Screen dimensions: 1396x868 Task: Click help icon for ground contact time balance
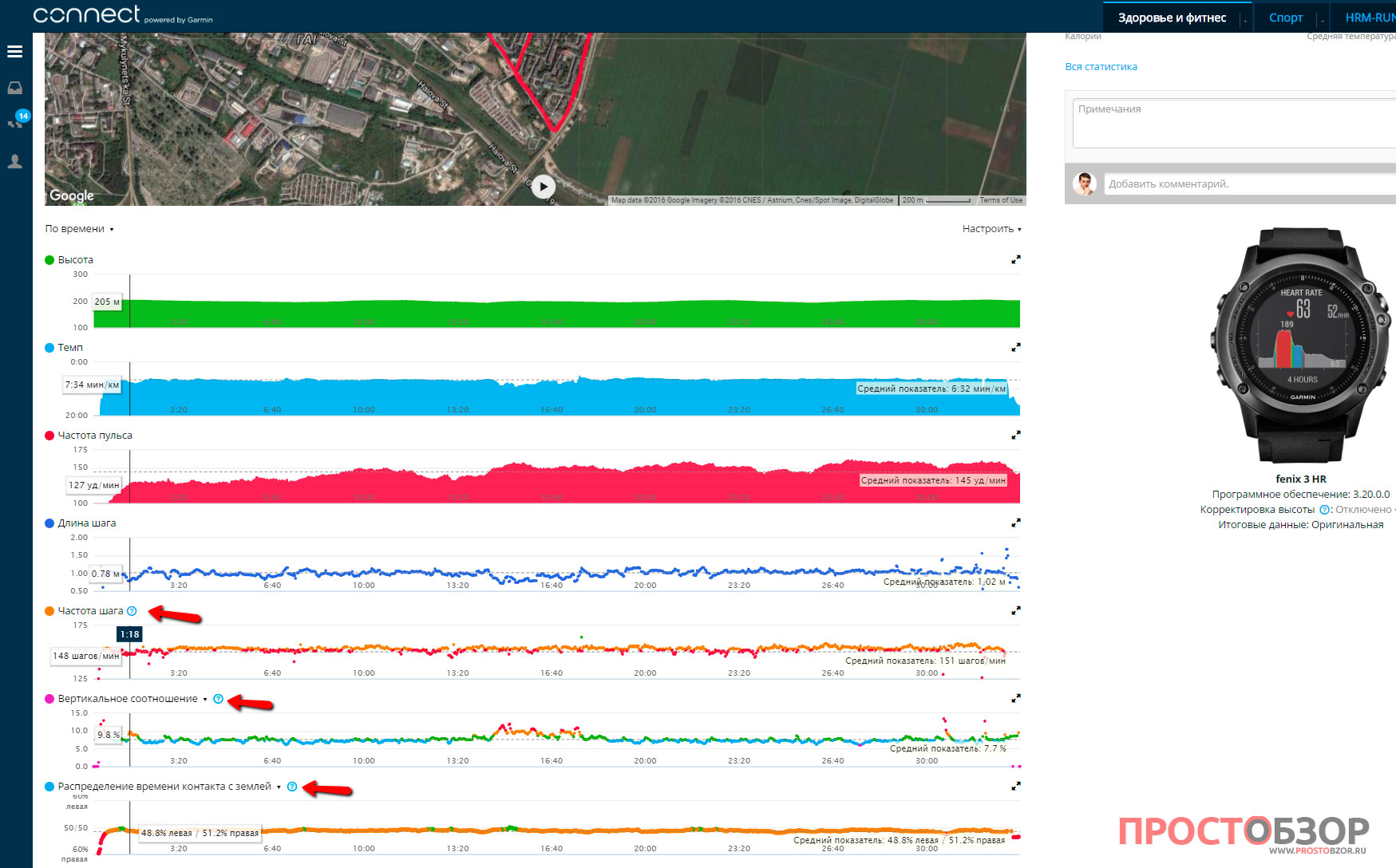(x=292, y=787)
